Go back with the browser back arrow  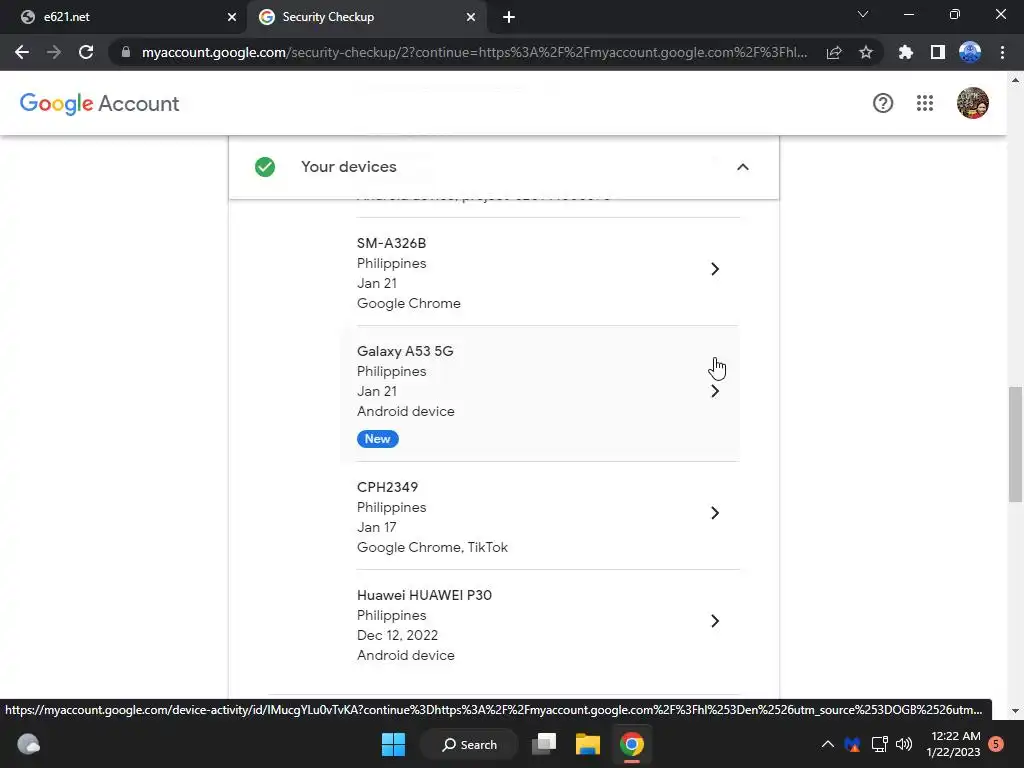pos(22,52)
